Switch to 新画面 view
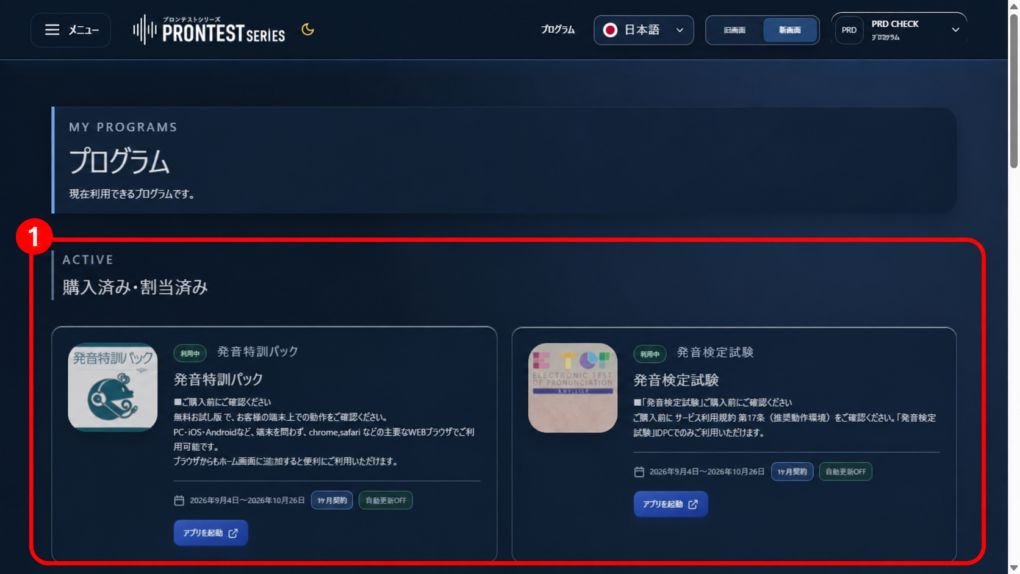The height and width of the screenshot is (574, 1020). pos(790,30)
